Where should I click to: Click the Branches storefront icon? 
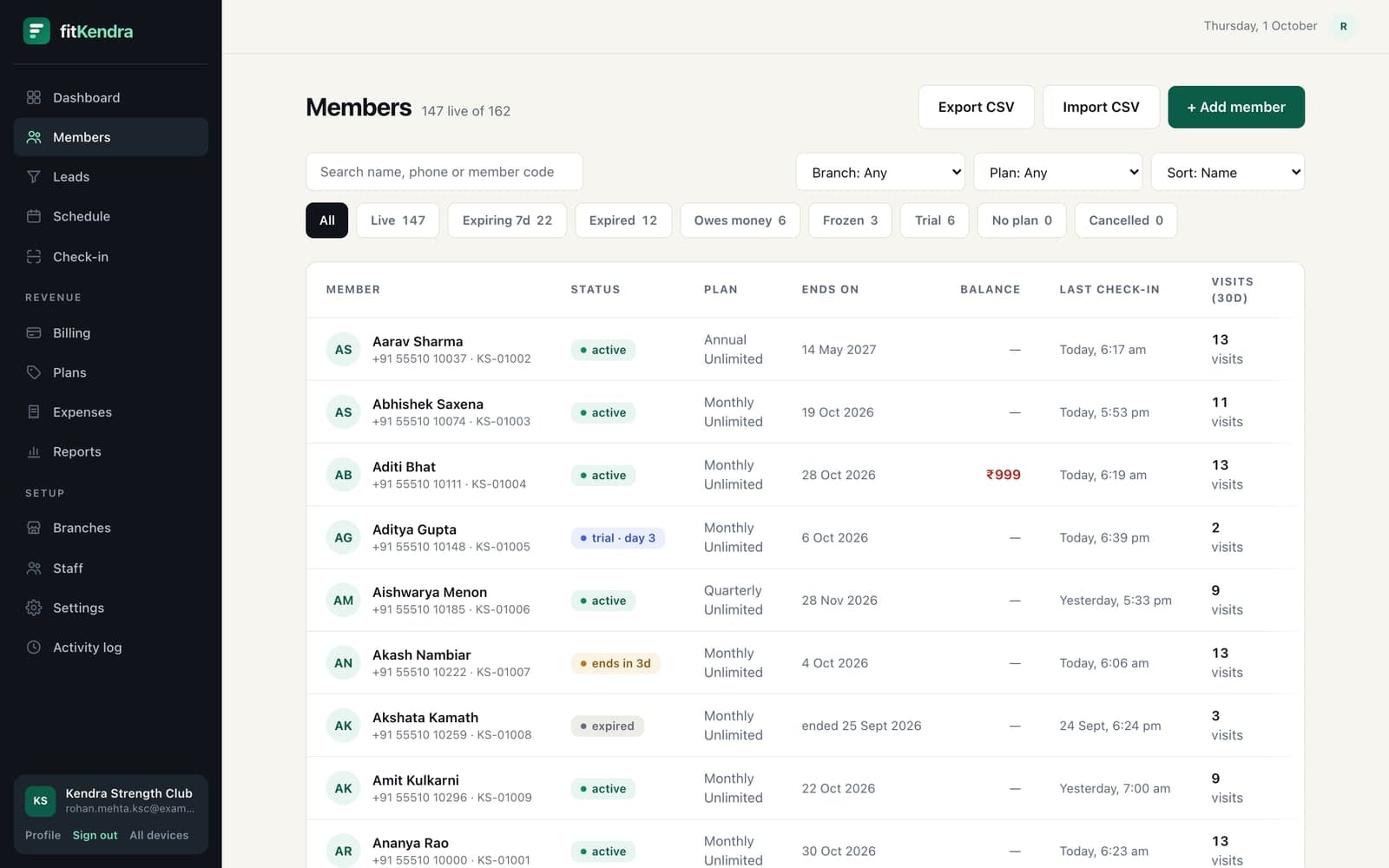(34, 528)
